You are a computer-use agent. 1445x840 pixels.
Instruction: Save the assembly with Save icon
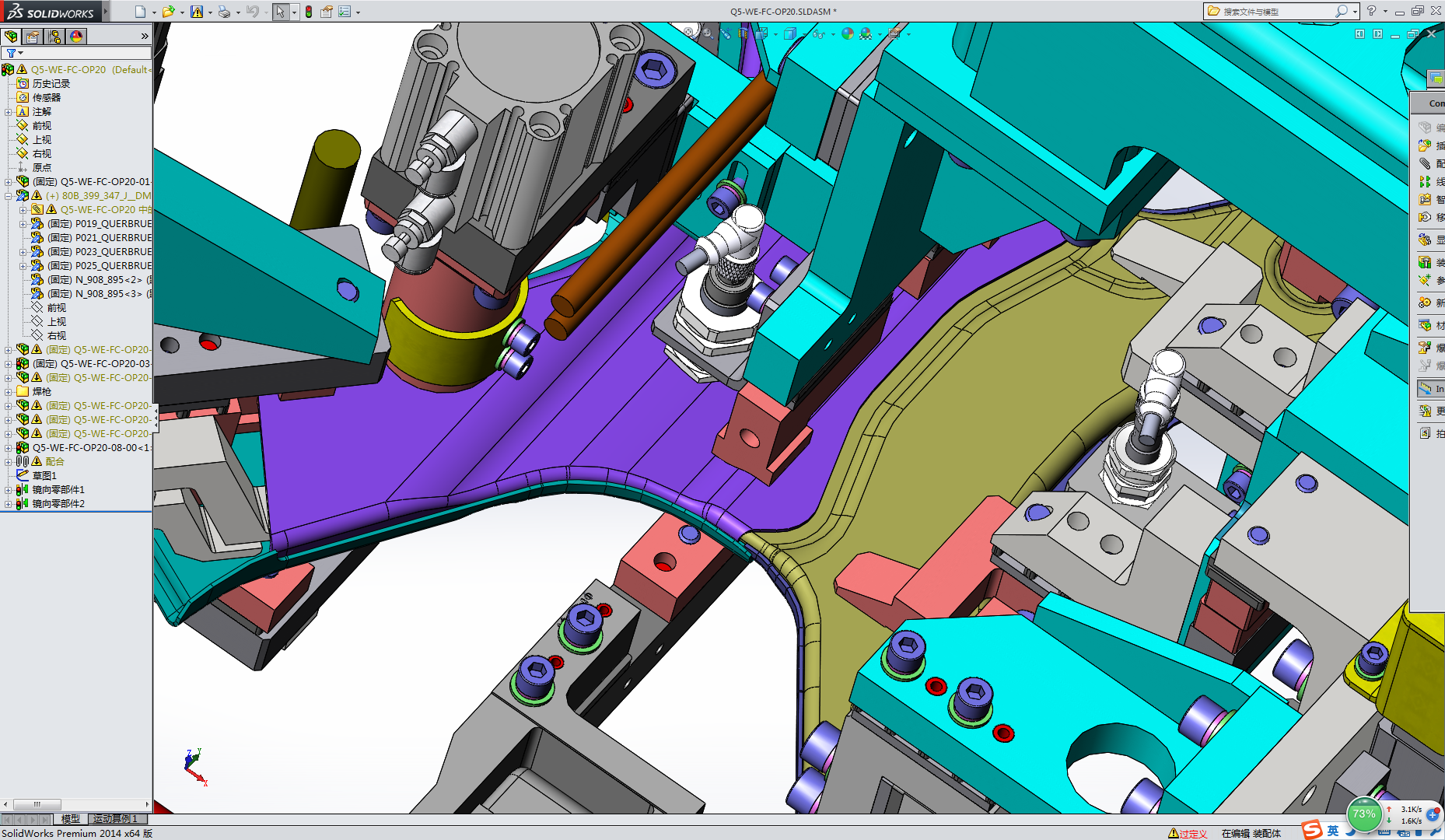coord(197,12)
